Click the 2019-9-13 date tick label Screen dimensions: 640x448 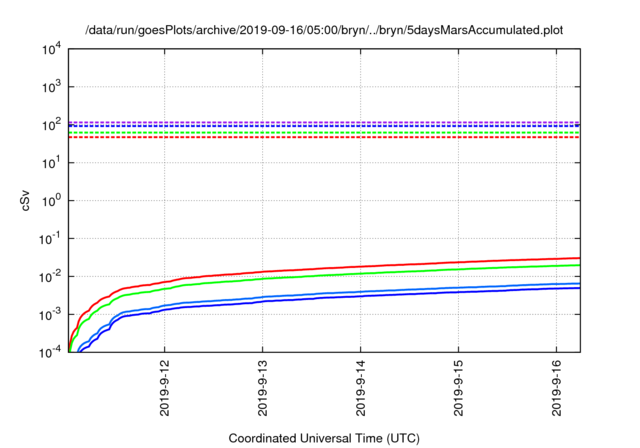(x=262, y=388)
